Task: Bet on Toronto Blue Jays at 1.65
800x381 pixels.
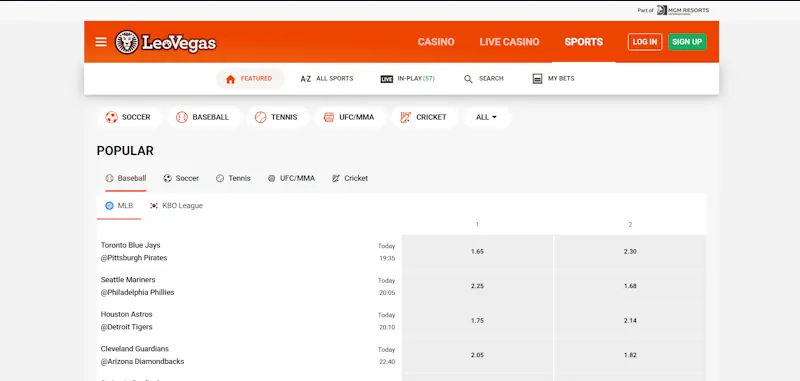Action: (477, 251)
